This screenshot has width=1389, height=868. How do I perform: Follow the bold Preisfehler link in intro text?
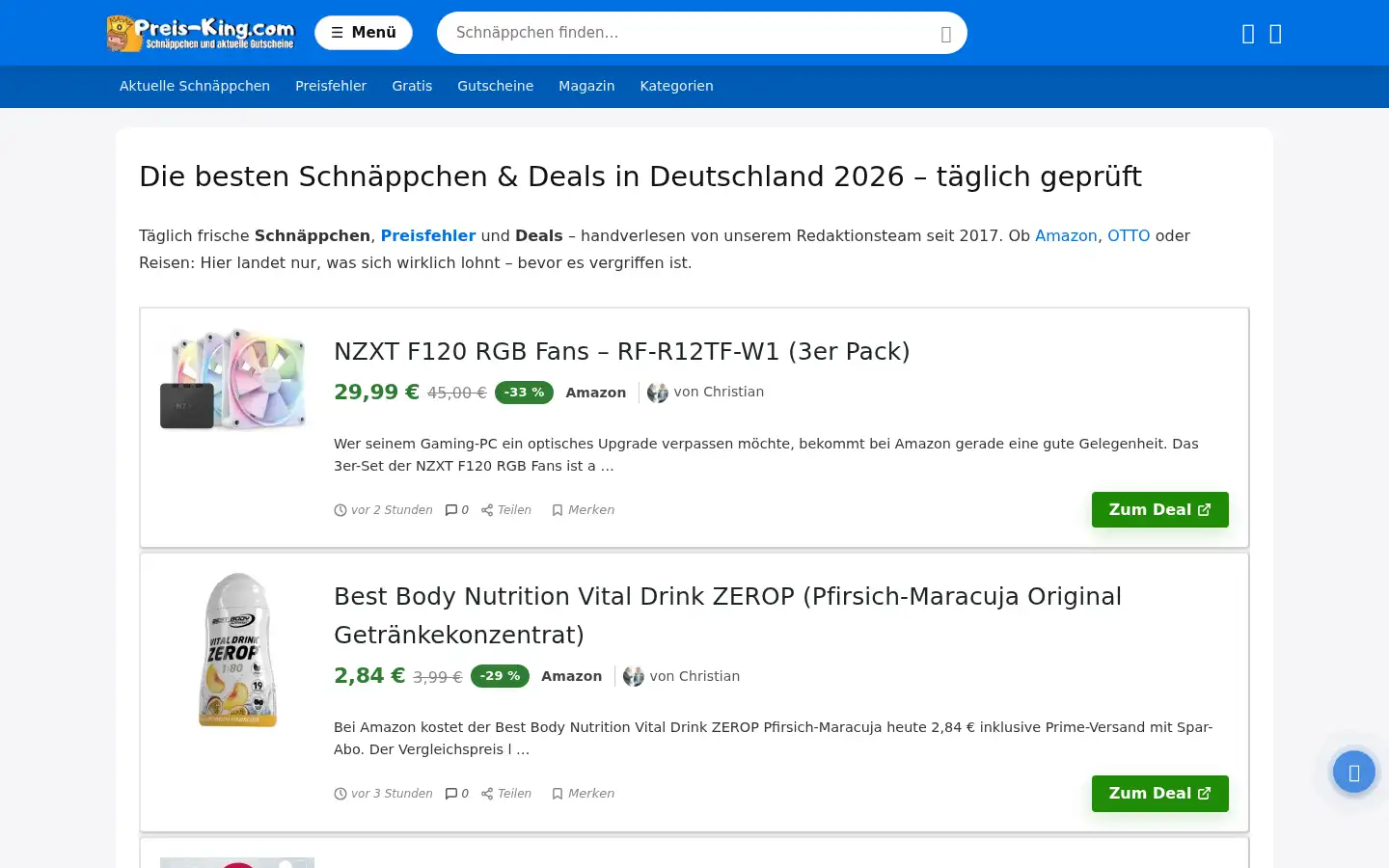pos(428,235)
